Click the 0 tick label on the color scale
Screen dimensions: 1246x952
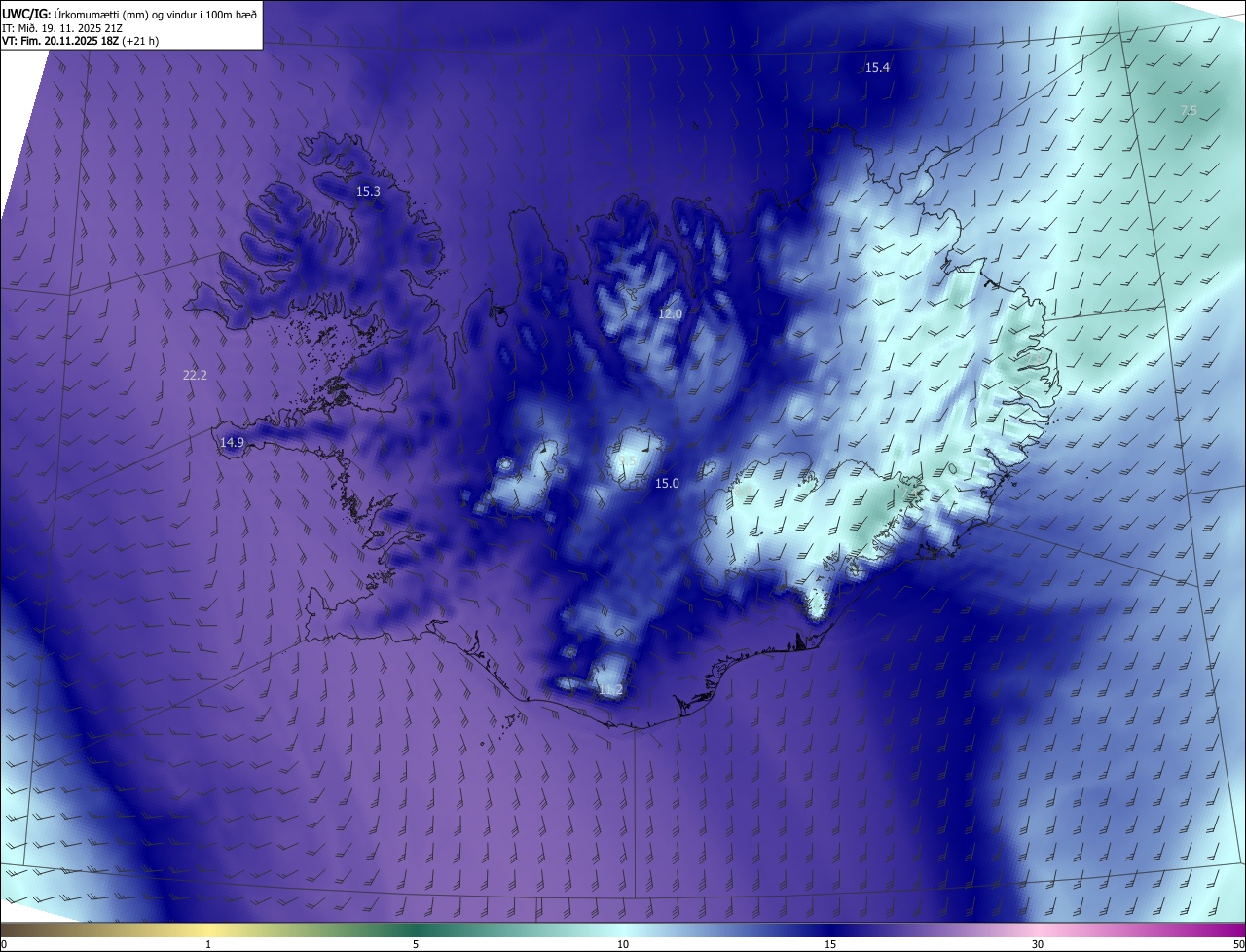coord(4,944)
